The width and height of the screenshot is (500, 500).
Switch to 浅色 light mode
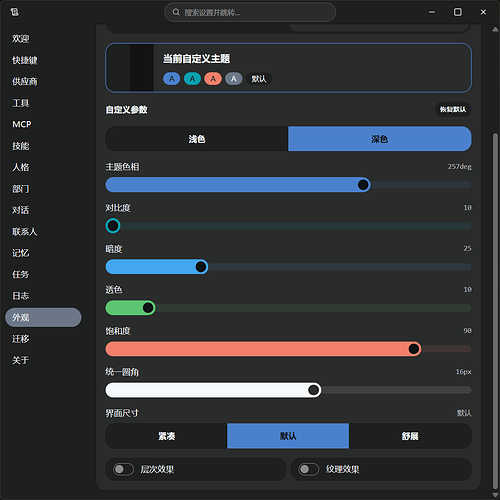pyautogui.click(x=197, y=139)
